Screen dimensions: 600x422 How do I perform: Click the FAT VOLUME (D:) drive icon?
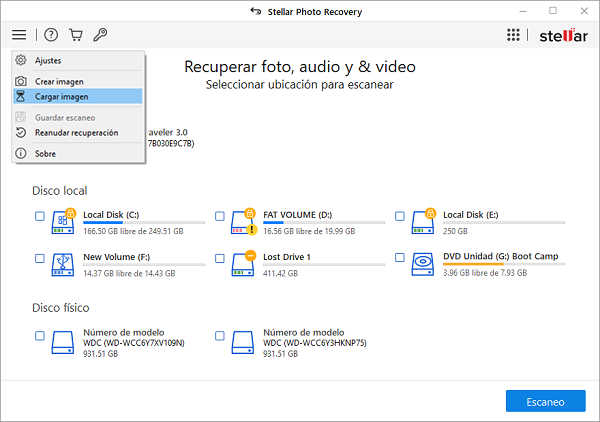243,222
